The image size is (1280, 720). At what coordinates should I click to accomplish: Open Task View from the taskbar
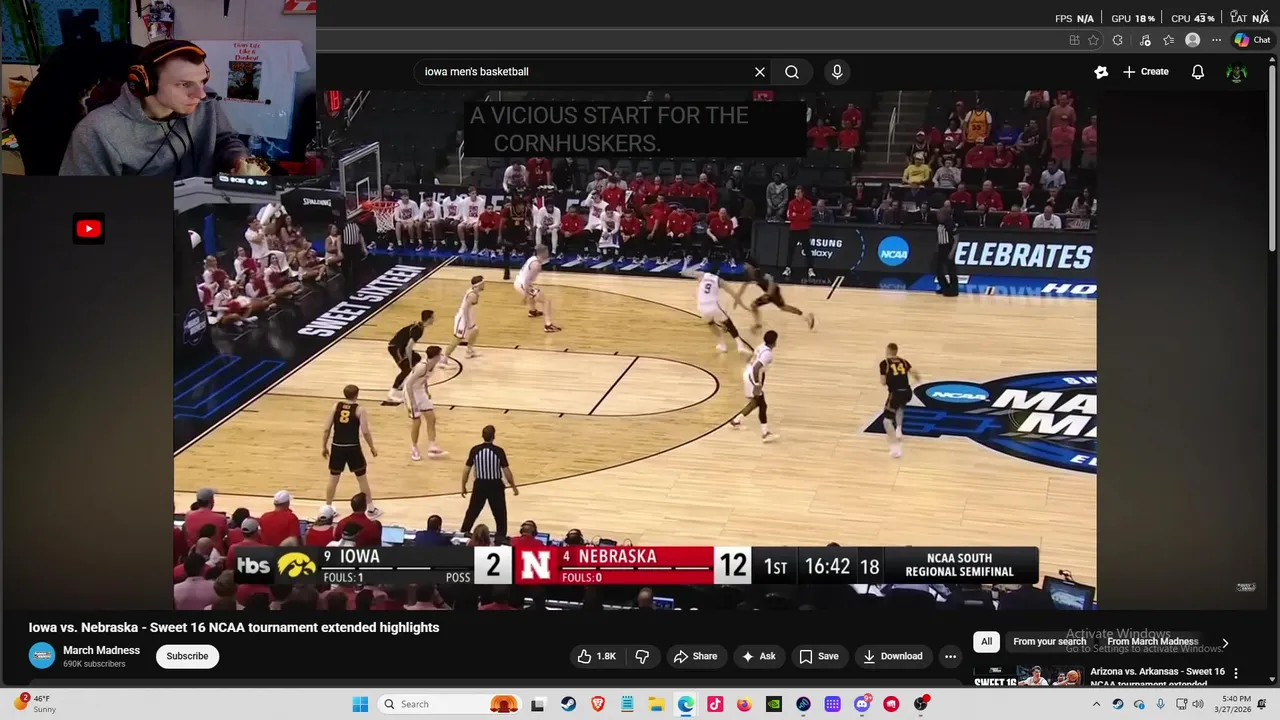[538, 704]
